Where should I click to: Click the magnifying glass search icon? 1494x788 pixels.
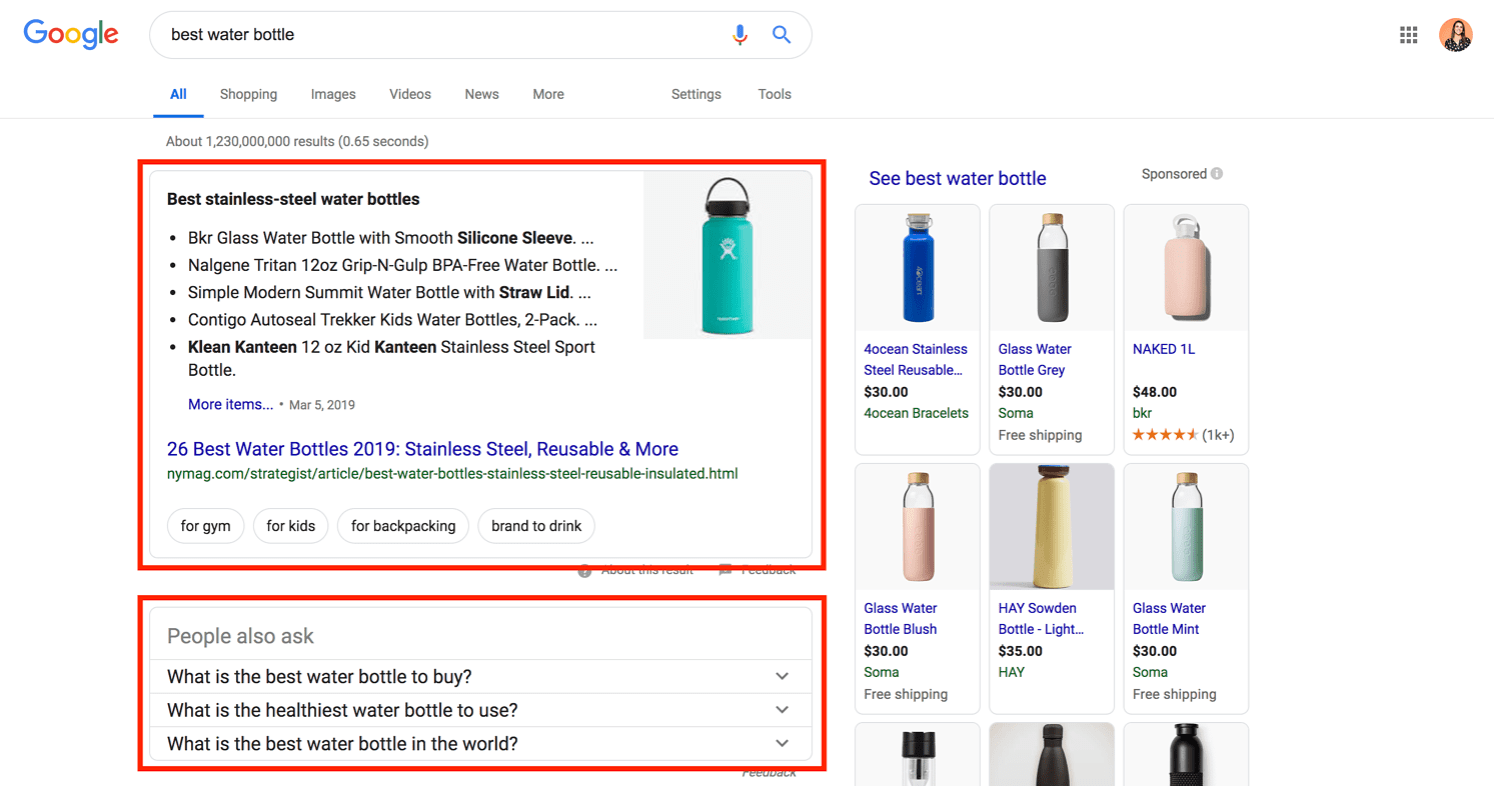click(782, 35)
